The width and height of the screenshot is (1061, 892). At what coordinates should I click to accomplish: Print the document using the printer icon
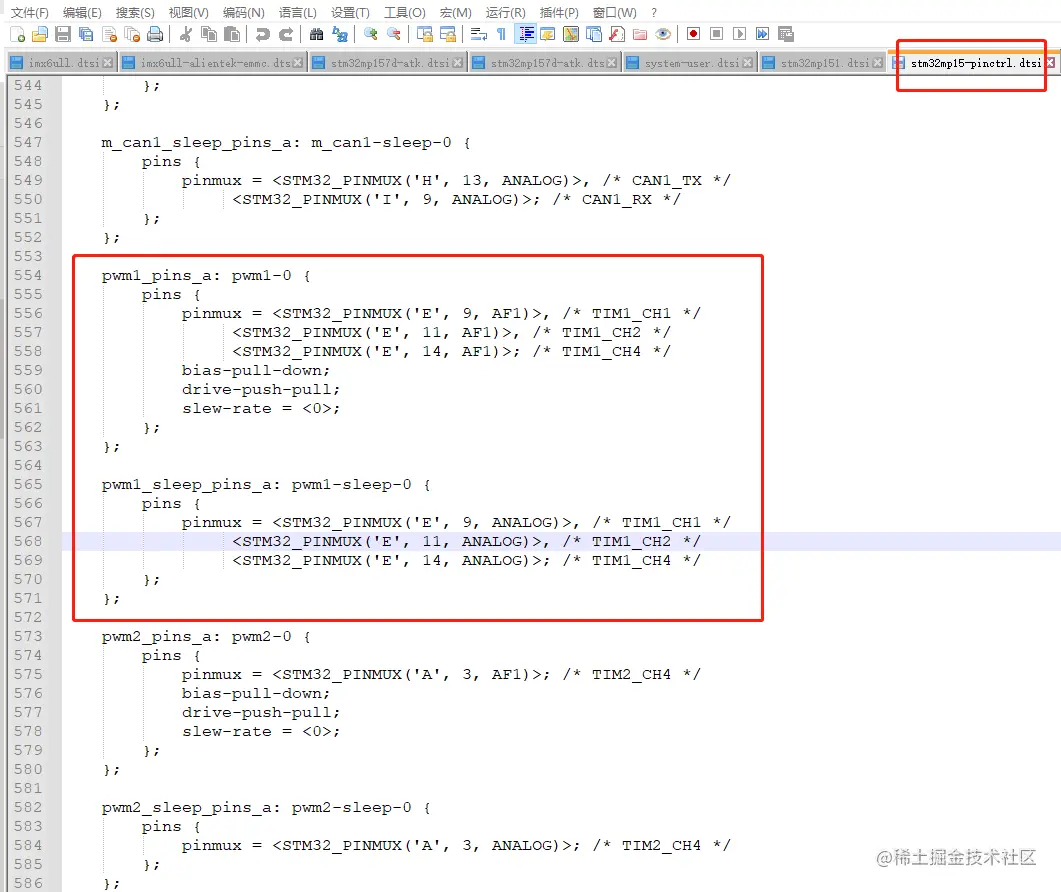pyautogui.click(x=155, y=34)
